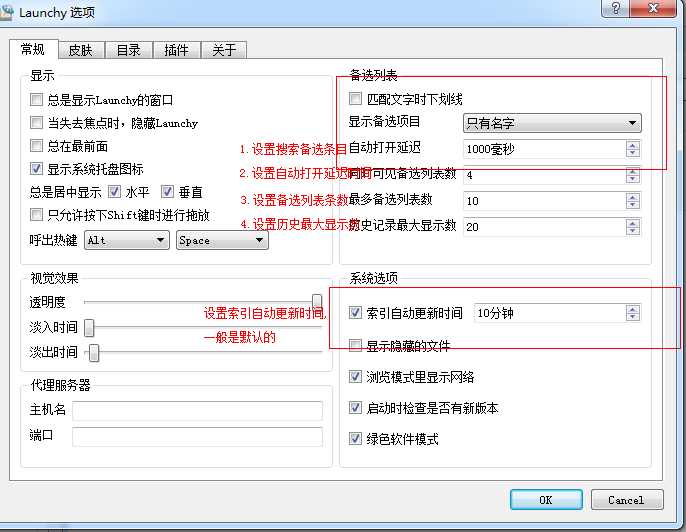Image resolution: width=686 pixels, height=532 pixels.
Task: Uncheck 显示系统托盘图标 checkbox
Action: pos(36,168)
